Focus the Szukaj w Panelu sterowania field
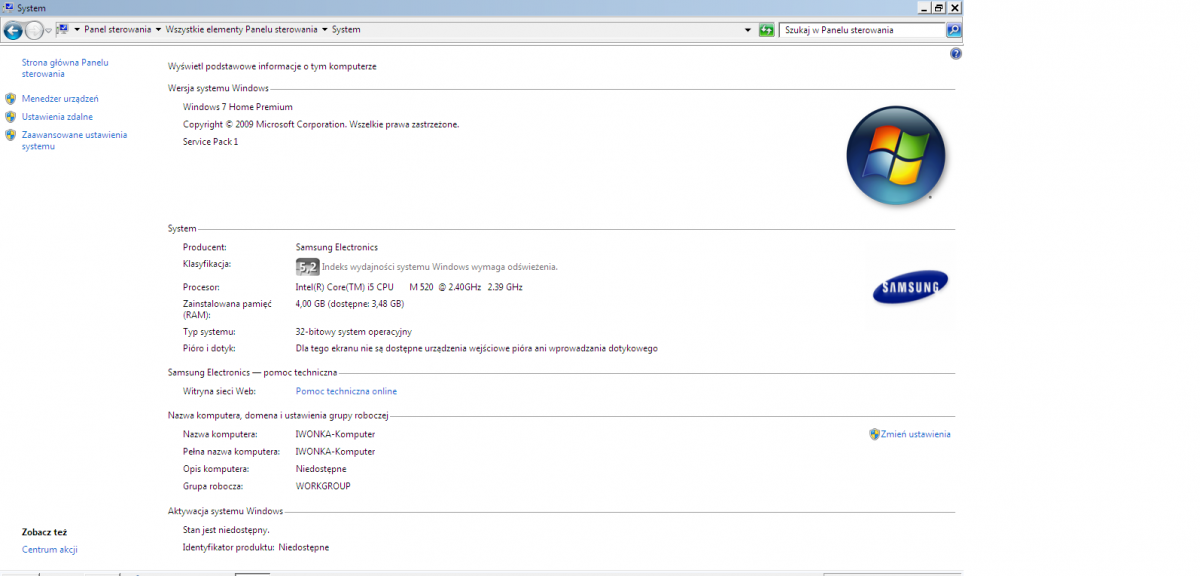 click(x=862, y=30)
